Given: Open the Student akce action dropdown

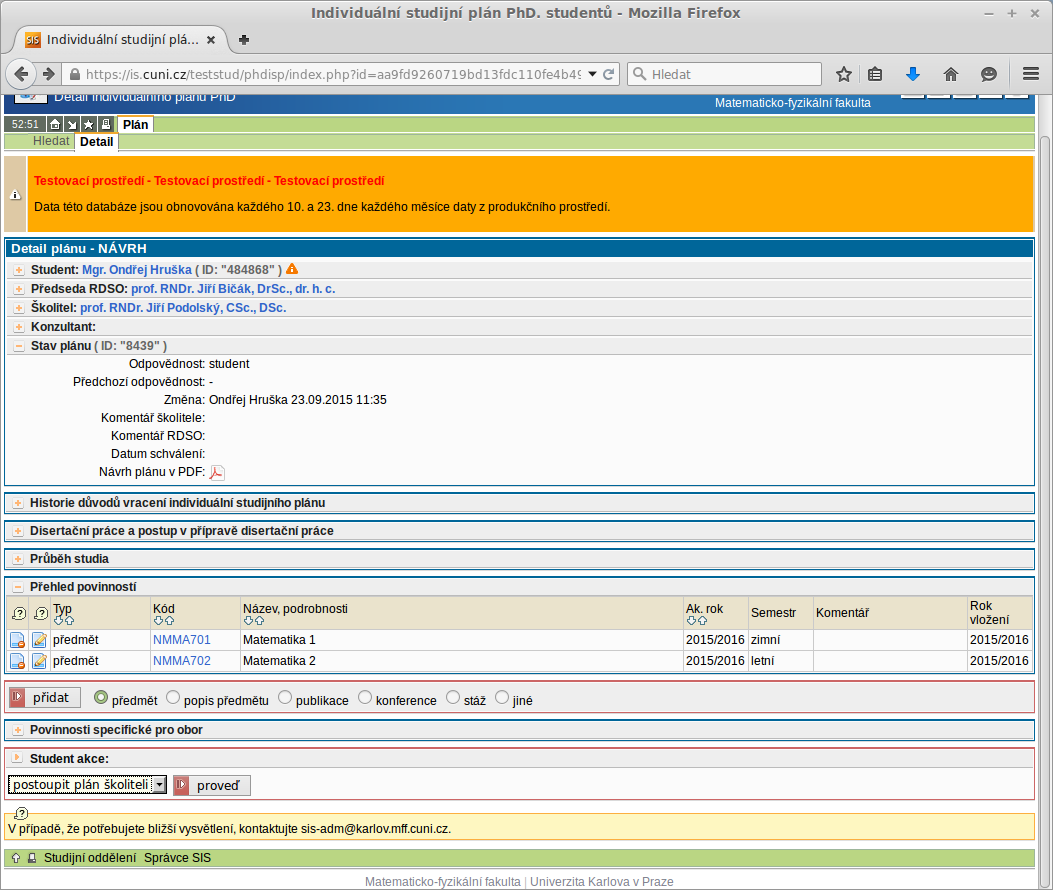Looking at the screenshot, I should [x=87, y=785].
